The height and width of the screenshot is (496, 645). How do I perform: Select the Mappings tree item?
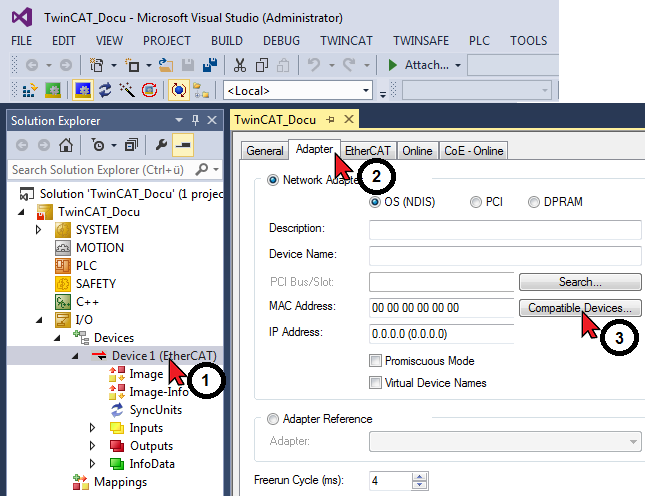[x=120, y=482]
